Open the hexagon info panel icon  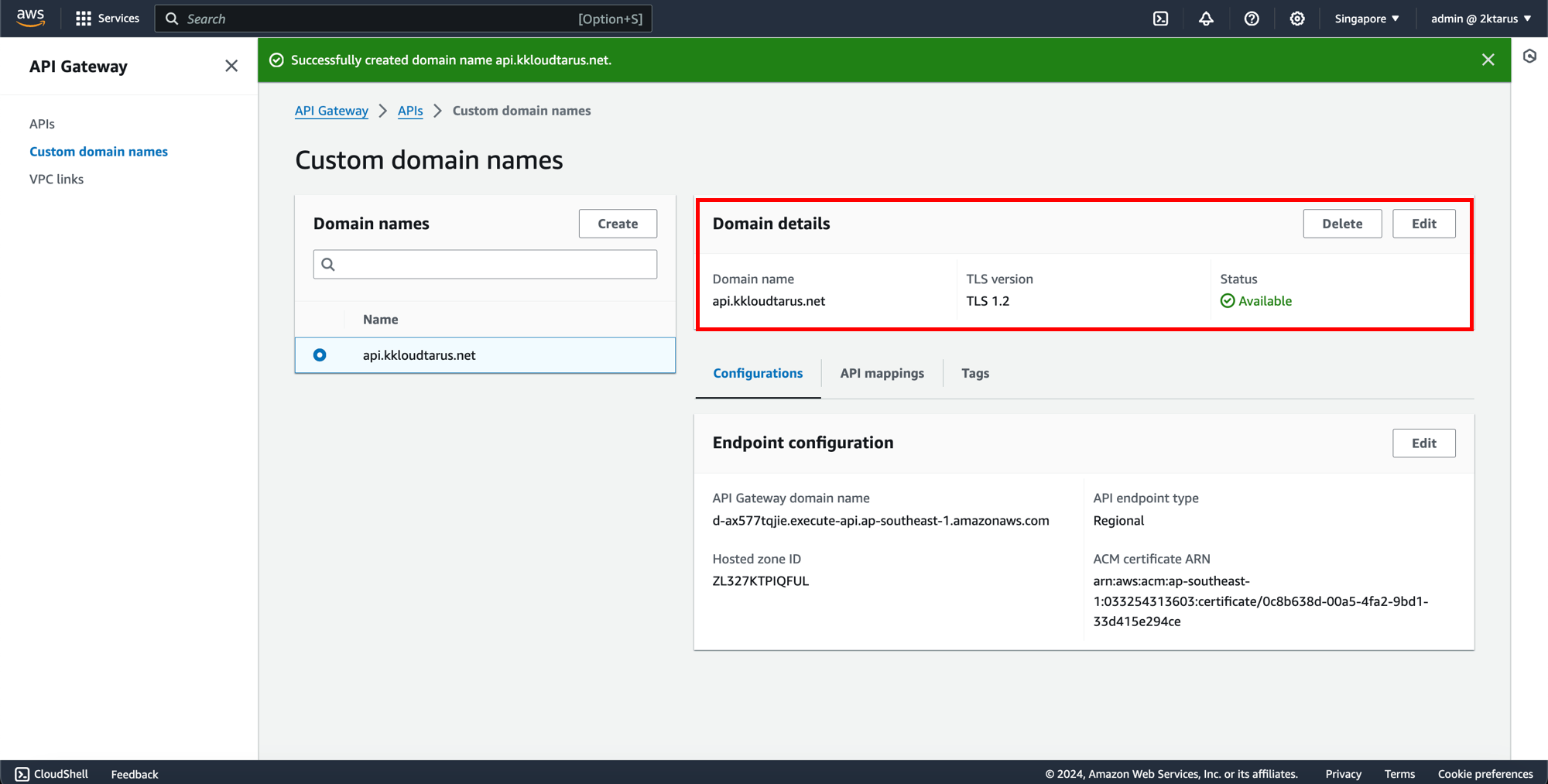pos(1529,56)
